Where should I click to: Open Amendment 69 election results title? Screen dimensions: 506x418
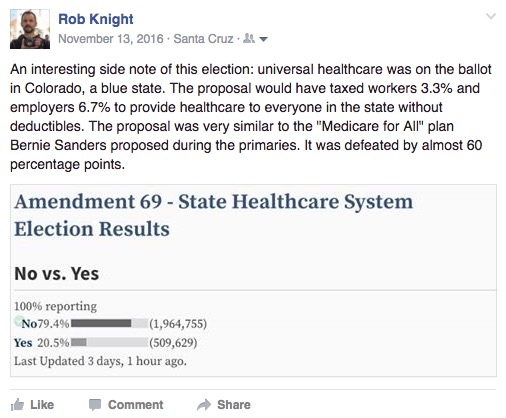click(x=213, y=215)
